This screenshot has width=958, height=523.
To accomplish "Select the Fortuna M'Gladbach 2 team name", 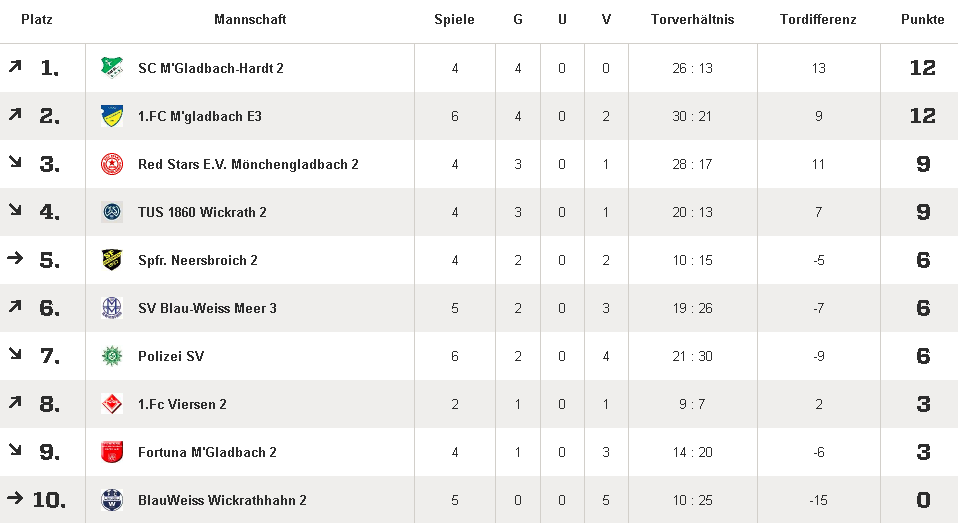I will click(x=207, y=452).
